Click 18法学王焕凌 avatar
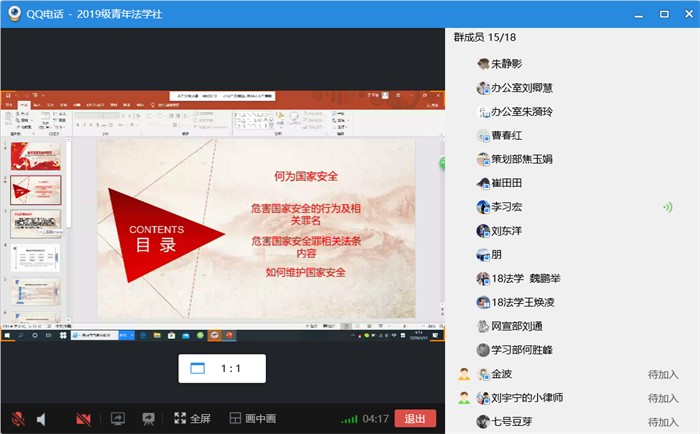 pos(483,302)
